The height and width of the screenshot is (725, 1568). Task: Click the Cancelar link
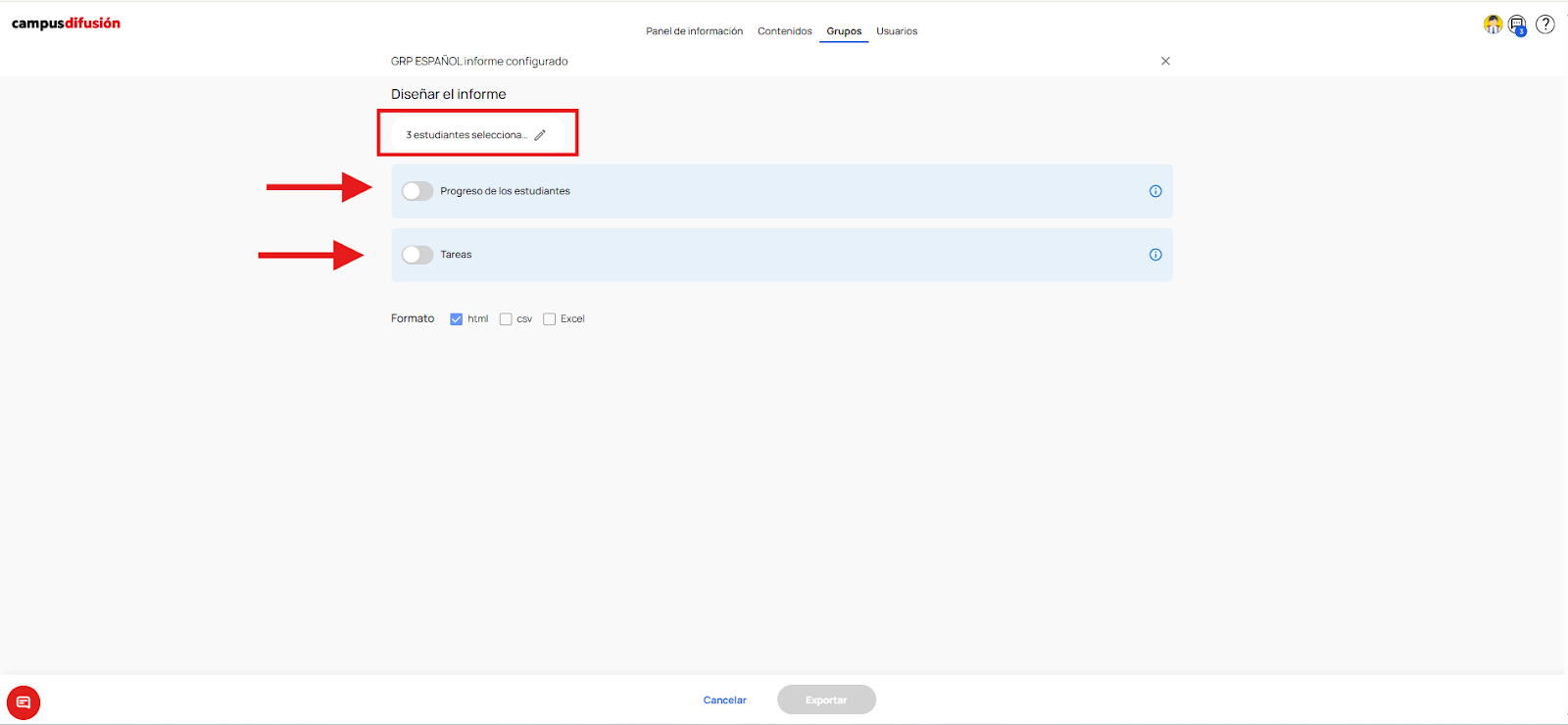pyautogui.click(x=725, y=700)
